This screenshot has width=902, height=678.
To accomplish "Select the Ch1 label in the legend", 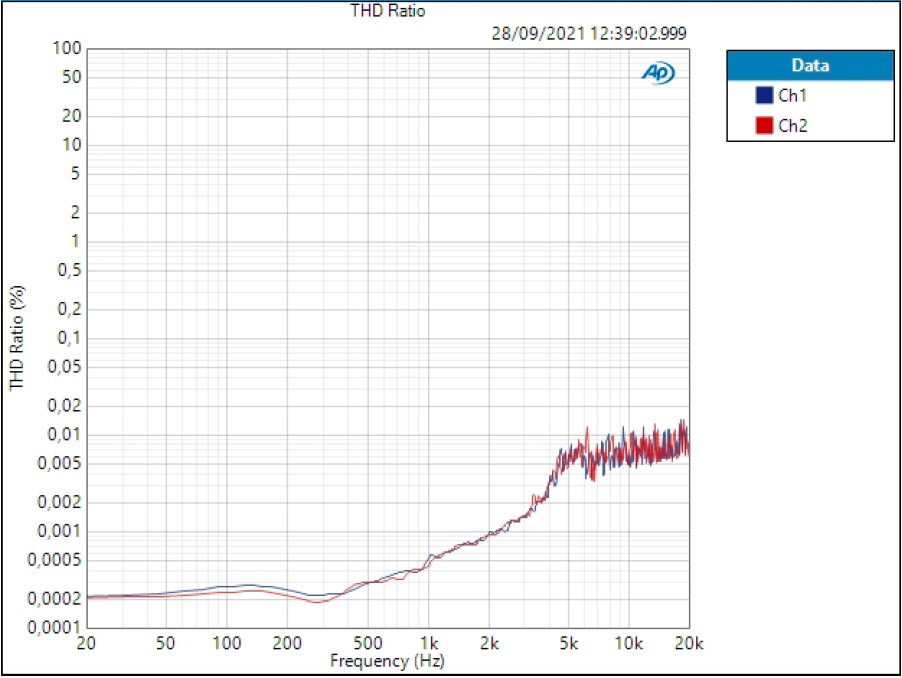I will (x=792, y=96).
